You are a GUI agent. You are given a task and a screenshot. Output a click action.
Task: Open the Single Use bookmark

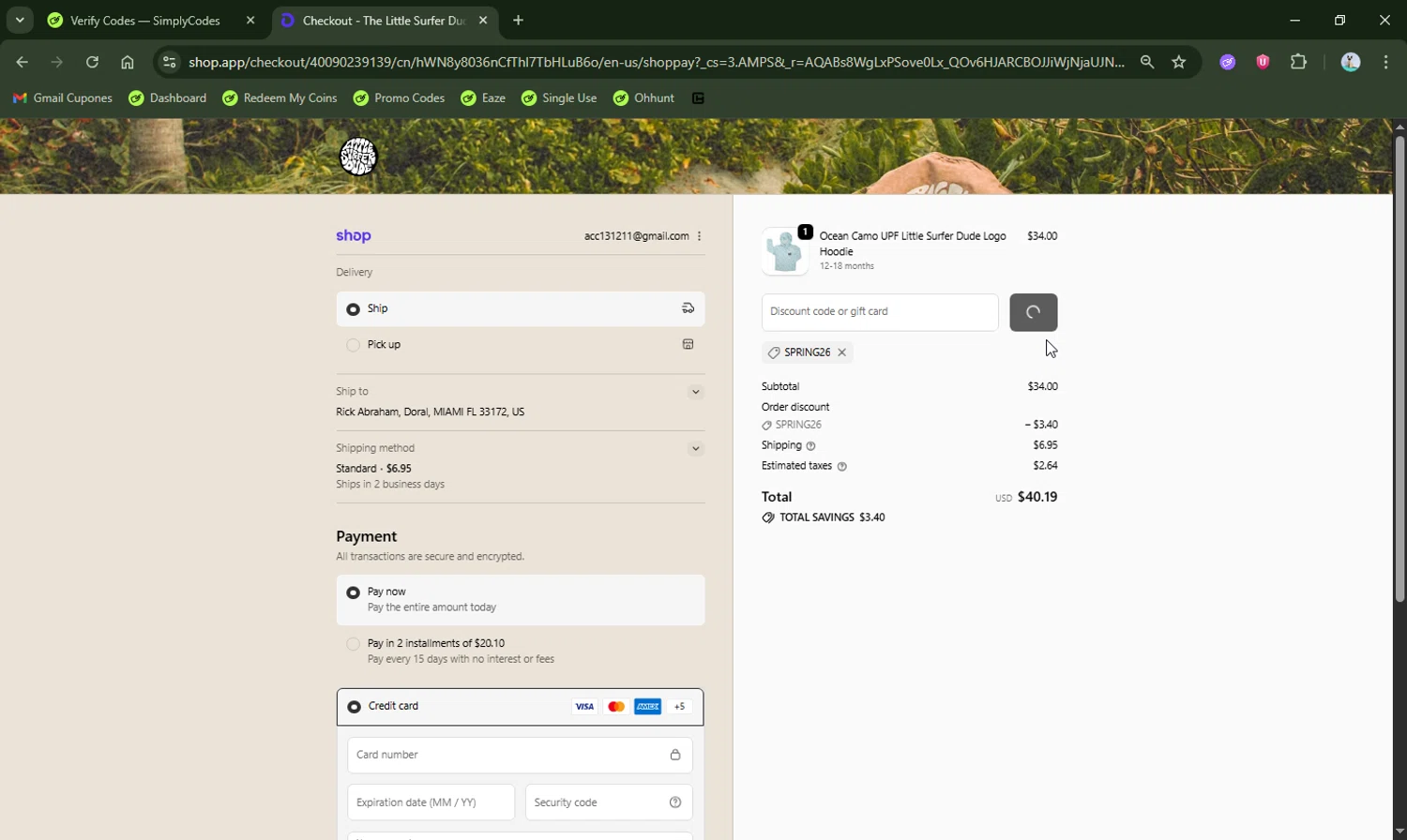coord(559,97)
